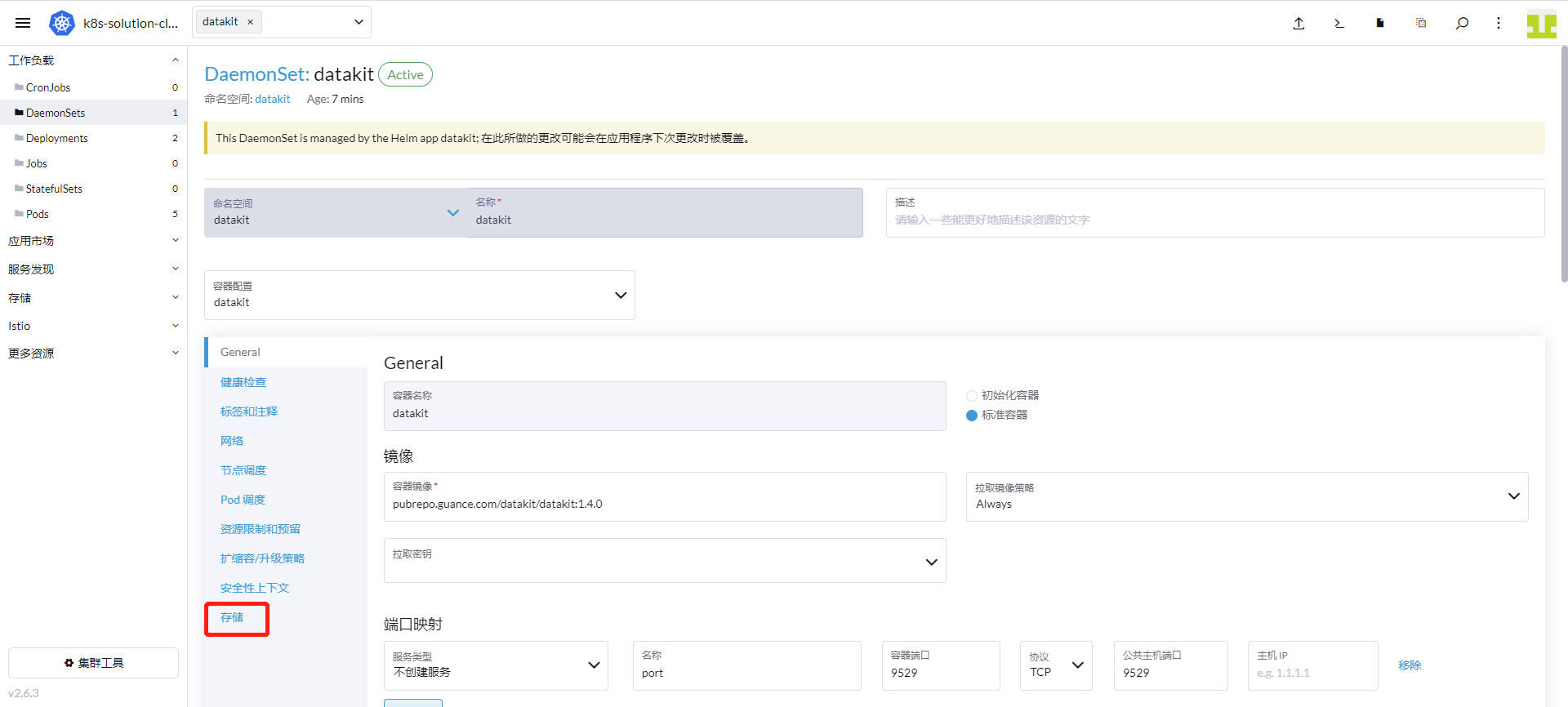Switch to the Pod 调度 tab
The image size is (1568, 707).
click(243, 500)
